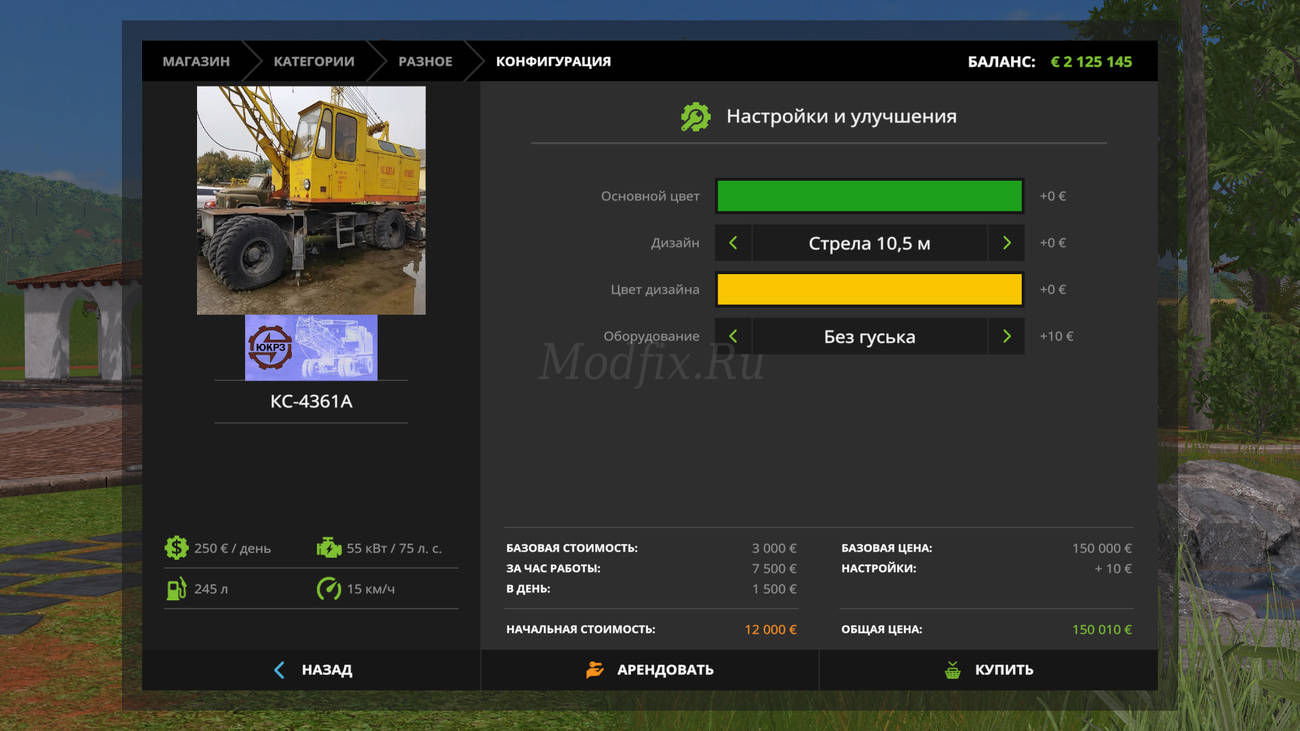Click the + 10 € settings total
1300x731 pixels.
pyautogui.click(x=1113, y=569)
